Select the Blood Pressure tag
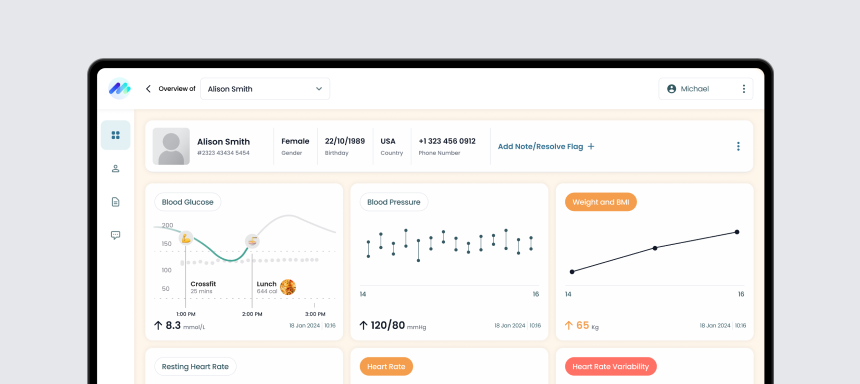Screen dimensions: 860x384 point(394,202)
